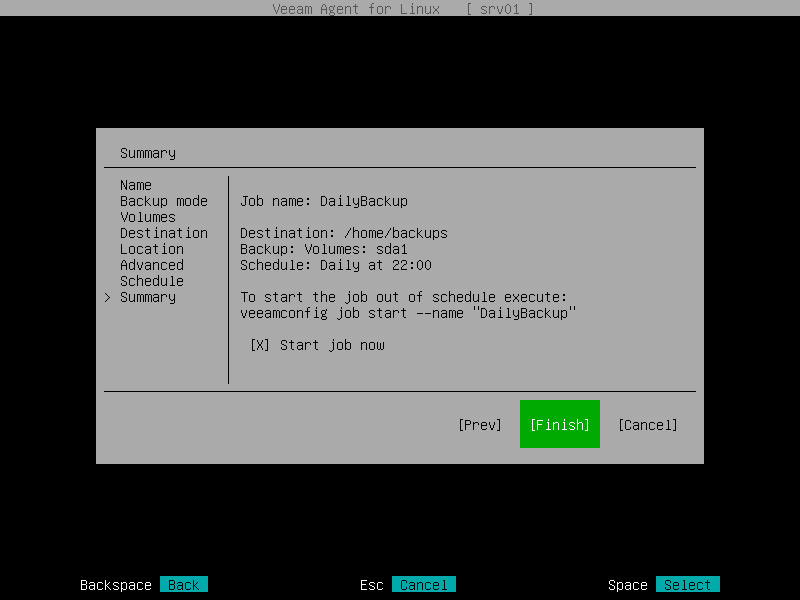Click the Back hint in the bottom bar
This screenshot has height=600, width=800.
click(184, 585)
